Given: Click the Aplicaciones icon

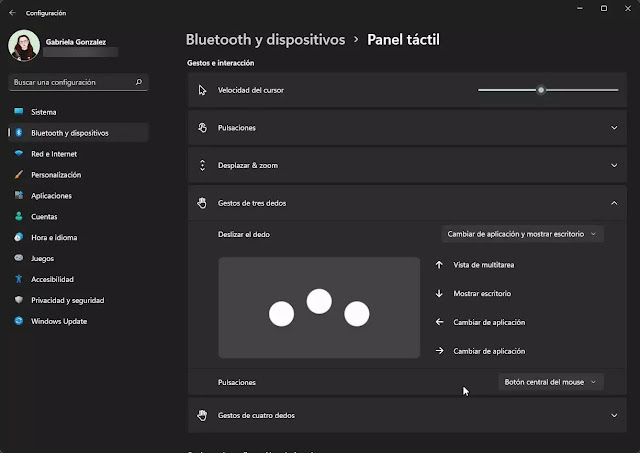Looking at the screenshot, I should click(x=19, y=195).
